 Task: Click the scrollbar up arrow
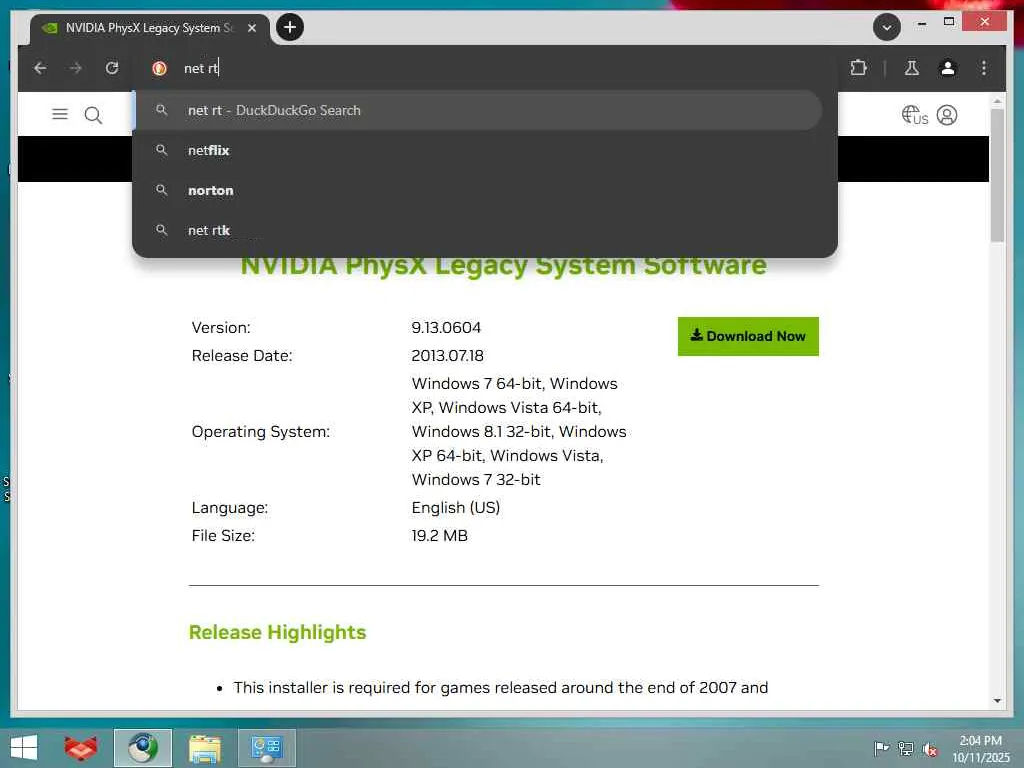997,101
